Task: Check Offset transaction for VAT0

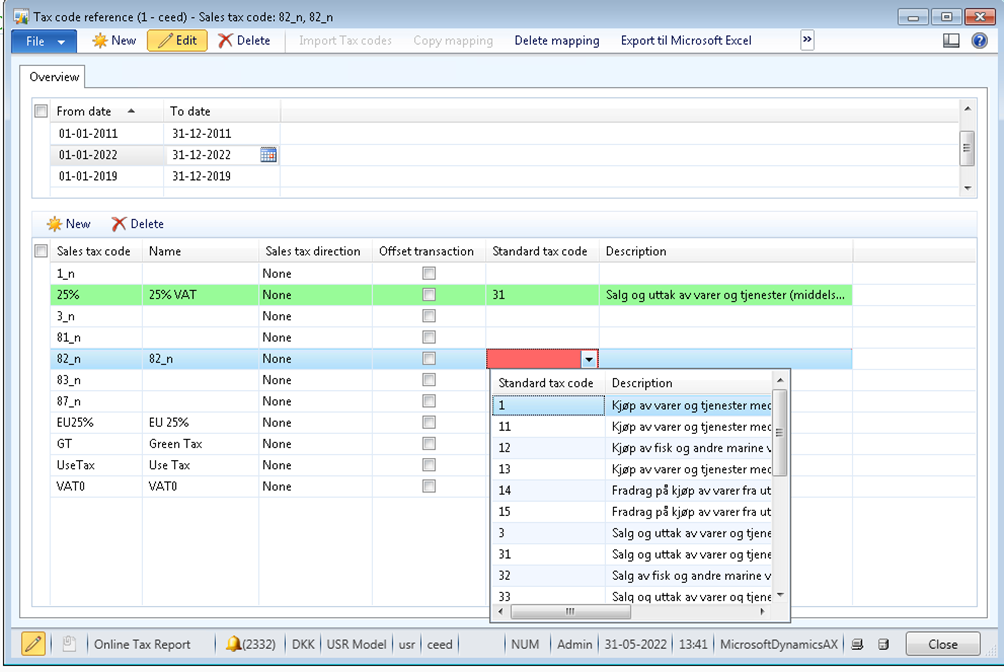Action: pyautogui.click(x=429, y=486)
